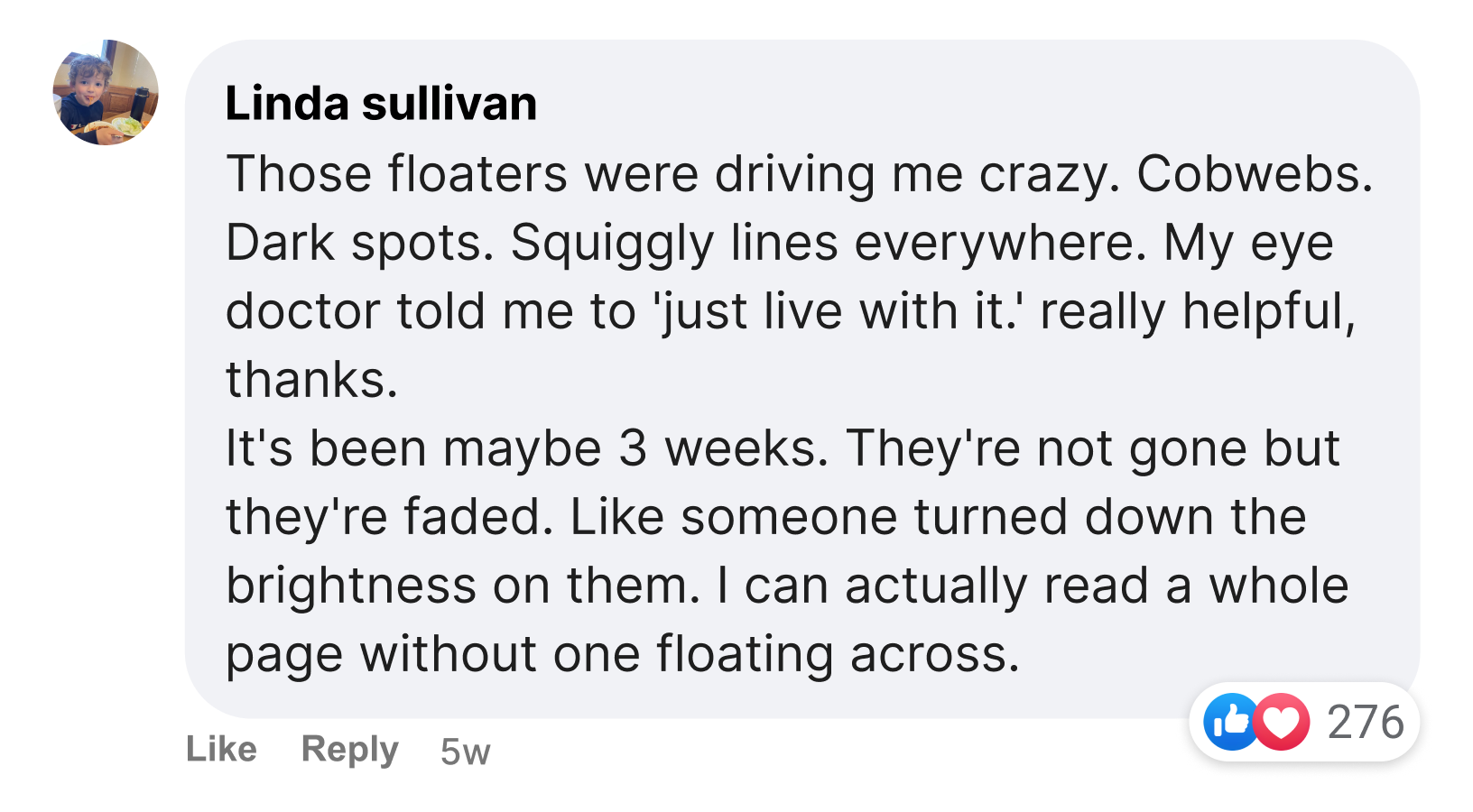Show the 276 reactions list
The image size is (1473, 812).
[x=1365, y=722]
